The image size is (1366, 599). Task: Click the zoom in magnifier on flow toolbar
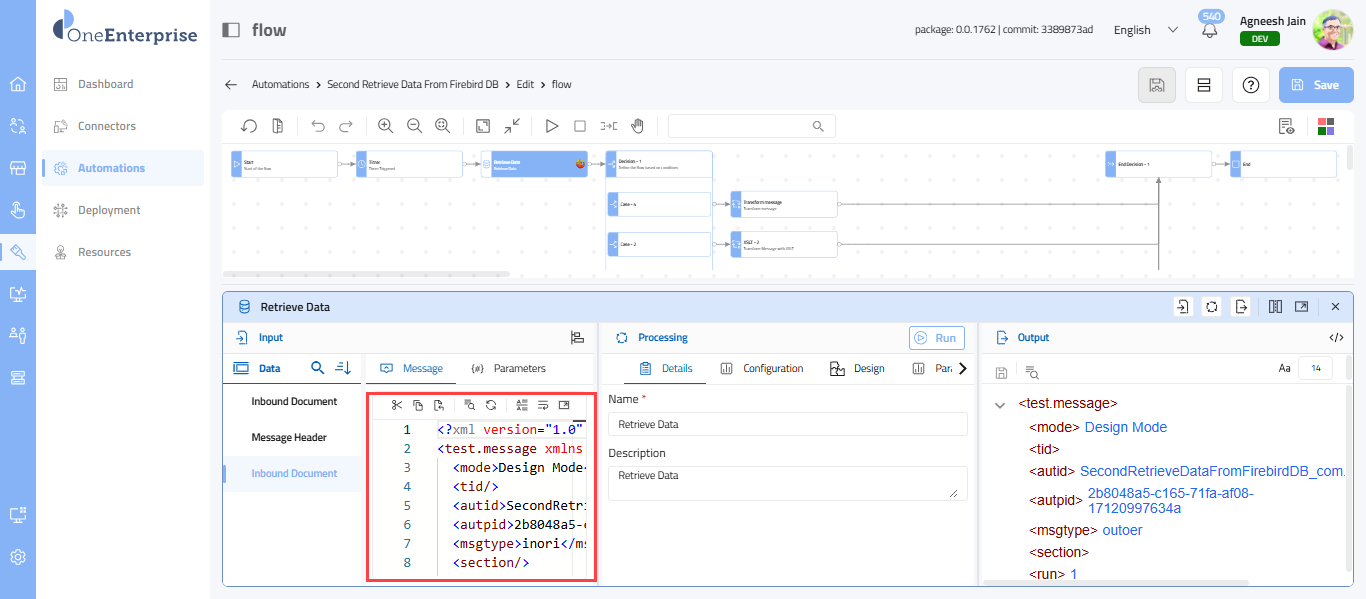tap(385, 126)
